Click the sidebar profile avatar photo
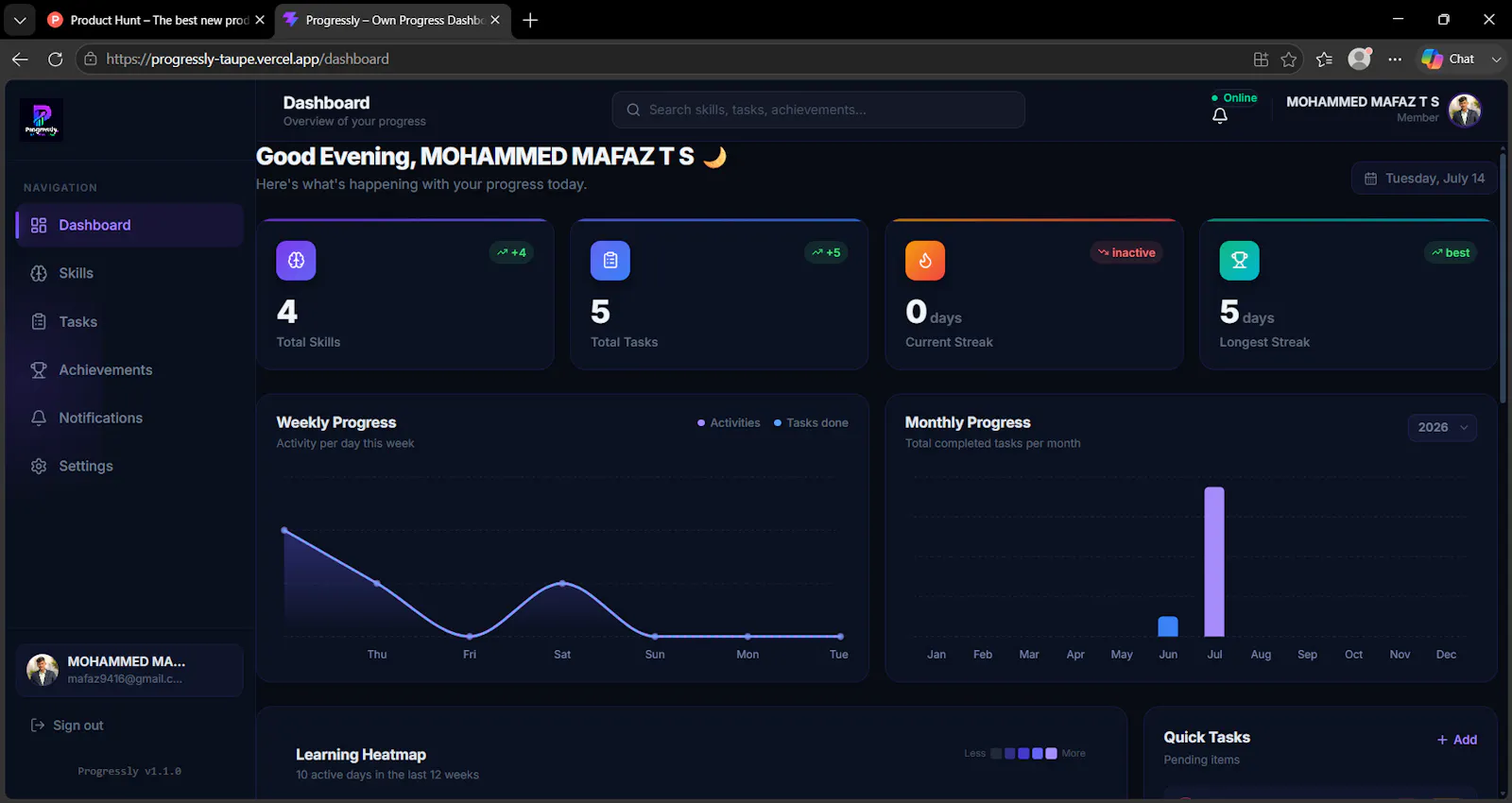Viewport: 1512px width, 803px height. pos(43,670)
